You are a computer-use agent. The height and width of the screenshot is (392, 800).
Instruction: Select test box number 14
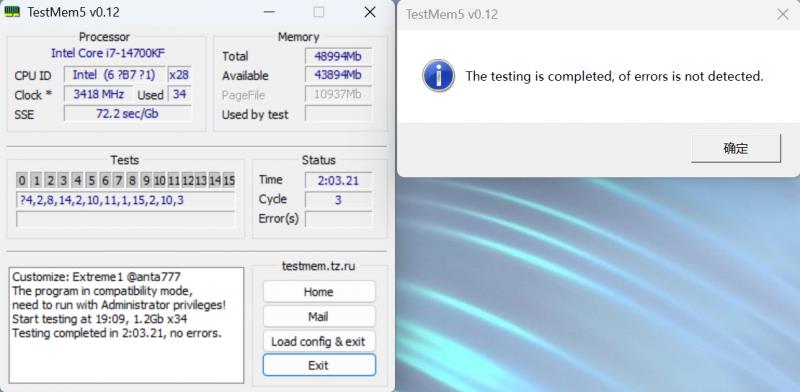[215, 180]
